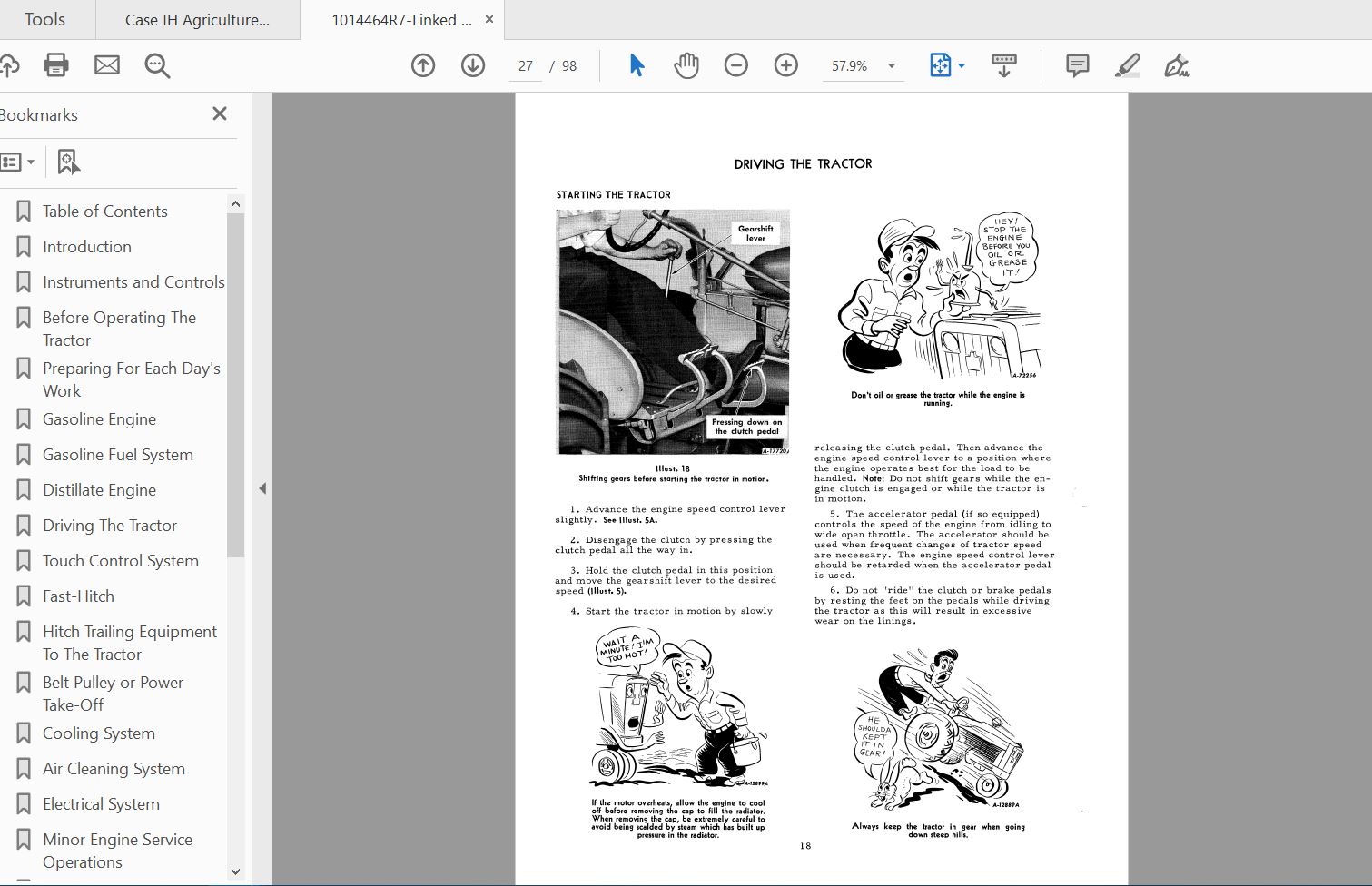
Task: Open Hitch Trailing Equipment To The Tractor
Action: click(x=130, y=643)
